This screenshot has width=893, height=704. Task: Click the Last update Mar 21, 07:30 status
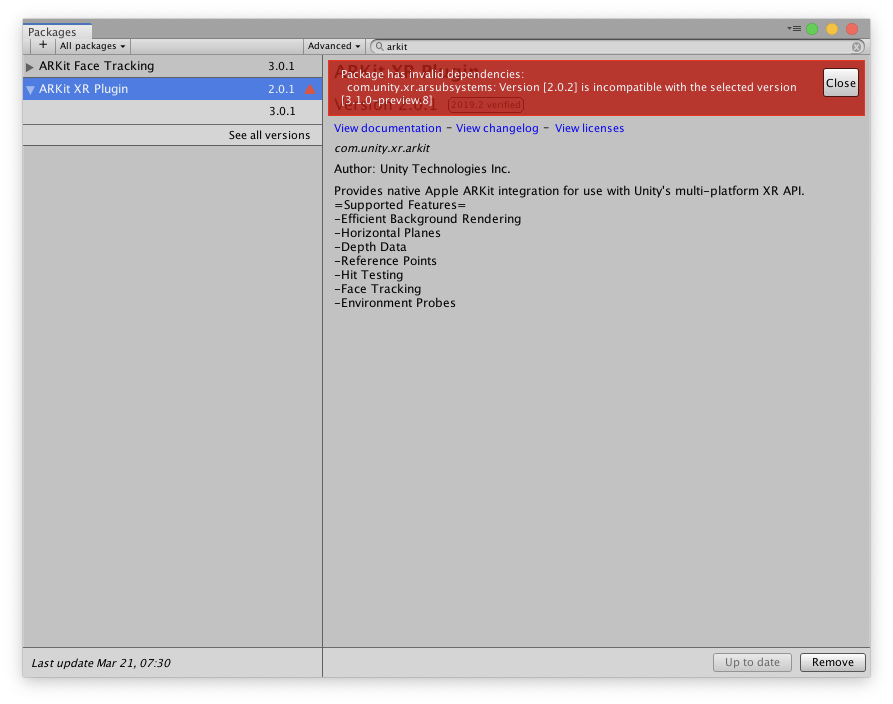(101, 663)
